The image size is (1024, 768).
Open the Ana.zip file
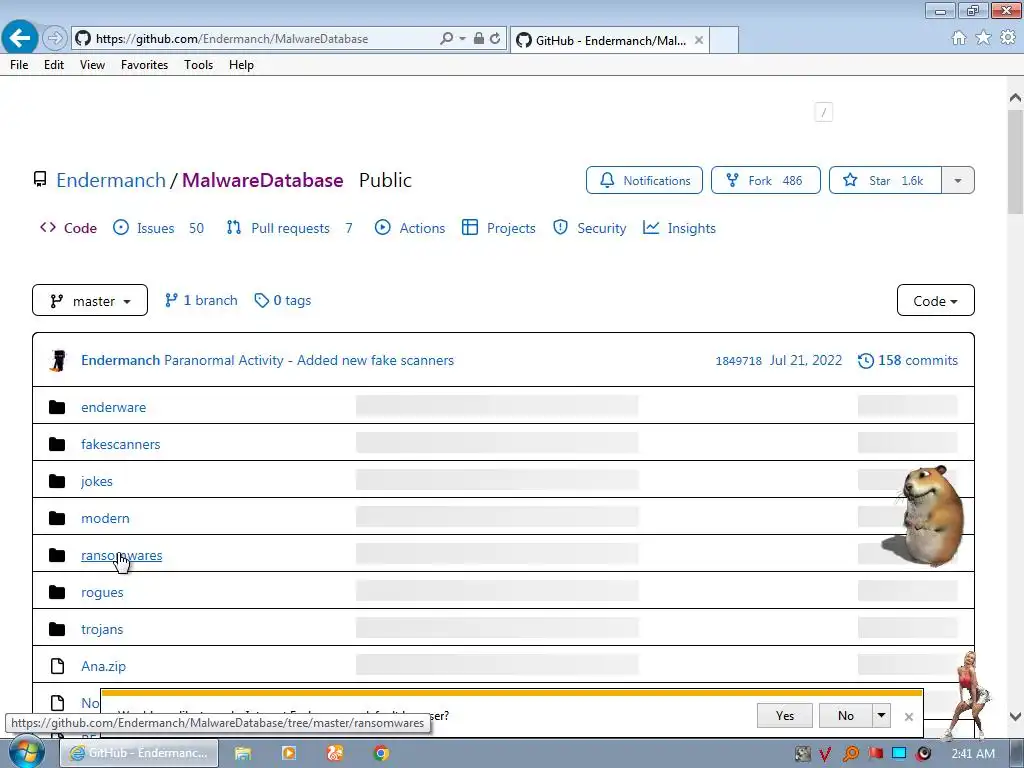[103, 667]
